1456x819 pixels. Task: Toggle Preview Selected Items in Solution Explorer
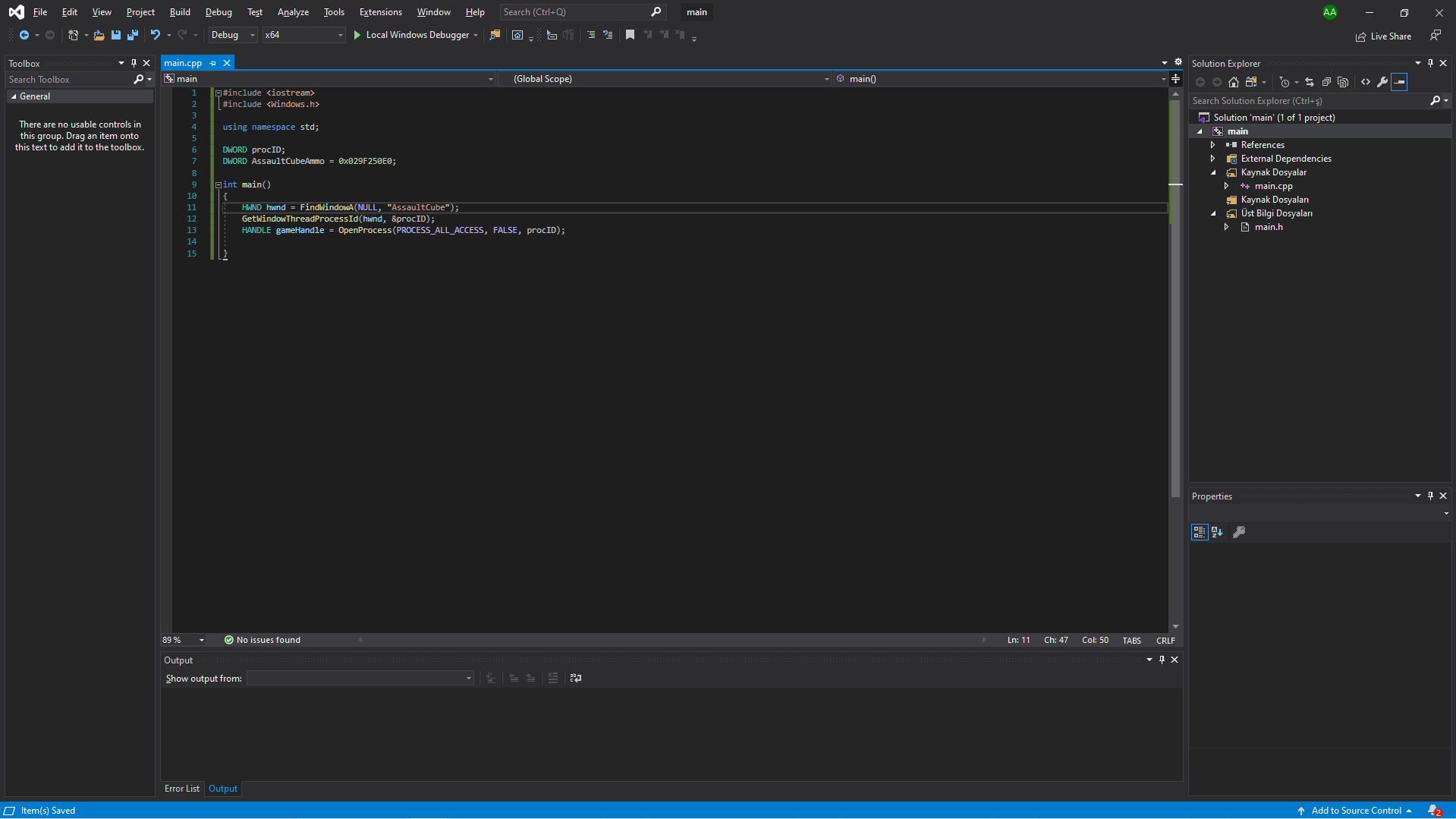[1400, 82]
